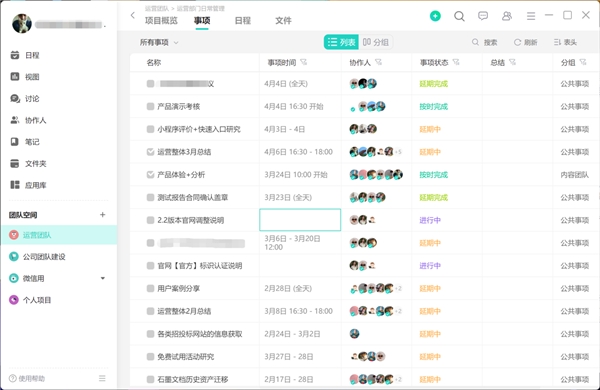Switch to the 项目概览 tab
Image resolution: width=600 pixels, height=390 pixels.
click(161, 21)
